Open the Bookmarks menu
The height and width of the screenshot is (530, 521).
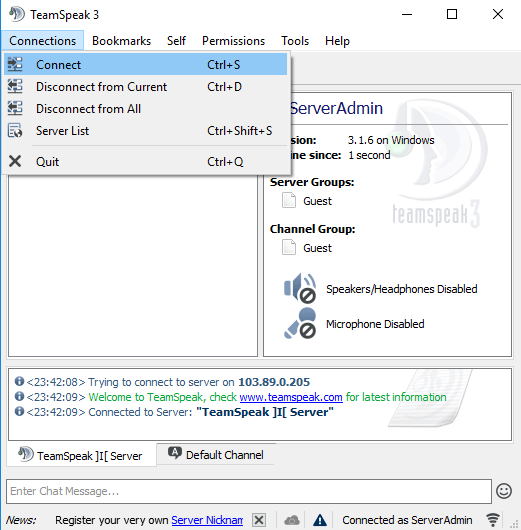coord(121,41)
